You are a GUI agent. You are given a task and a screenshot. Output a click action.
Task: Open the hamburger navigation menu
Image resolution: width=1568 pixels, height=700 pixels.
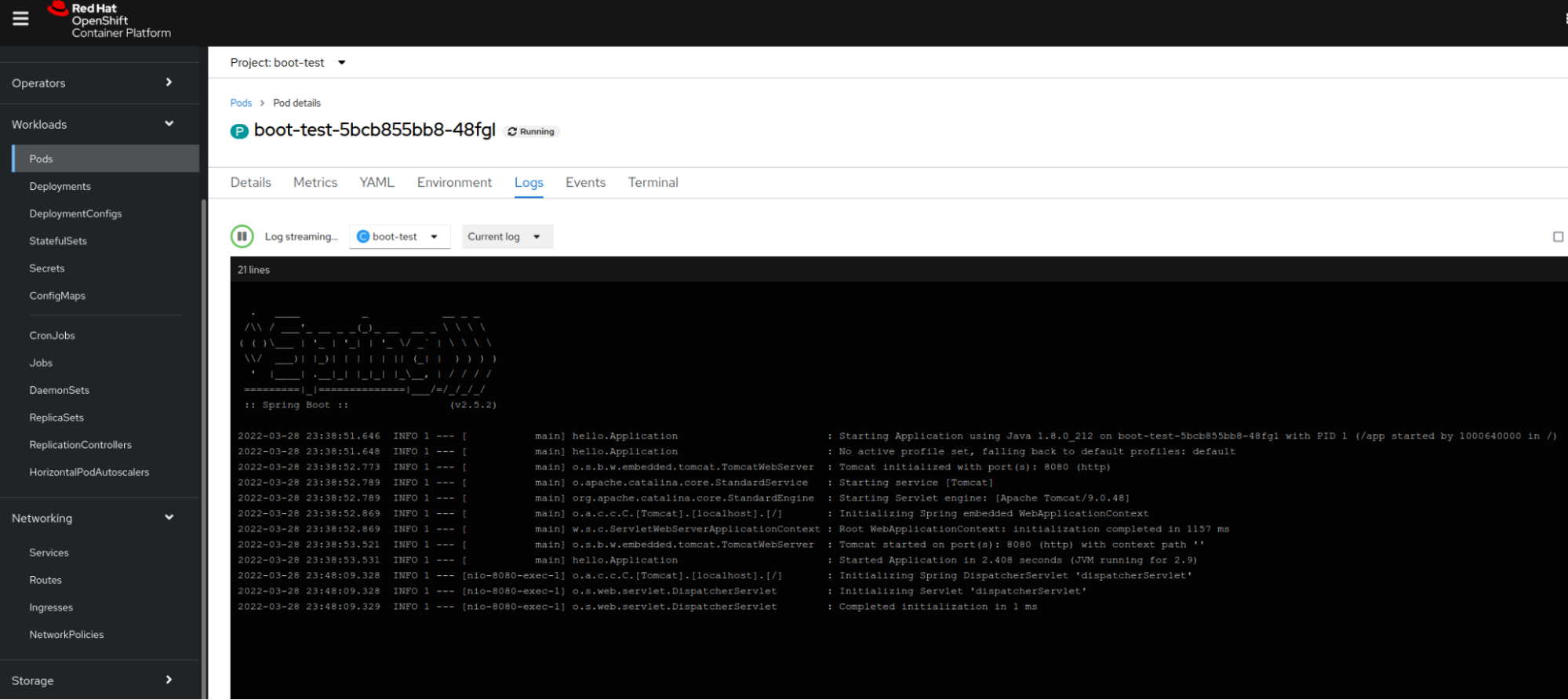click(21, 18)
